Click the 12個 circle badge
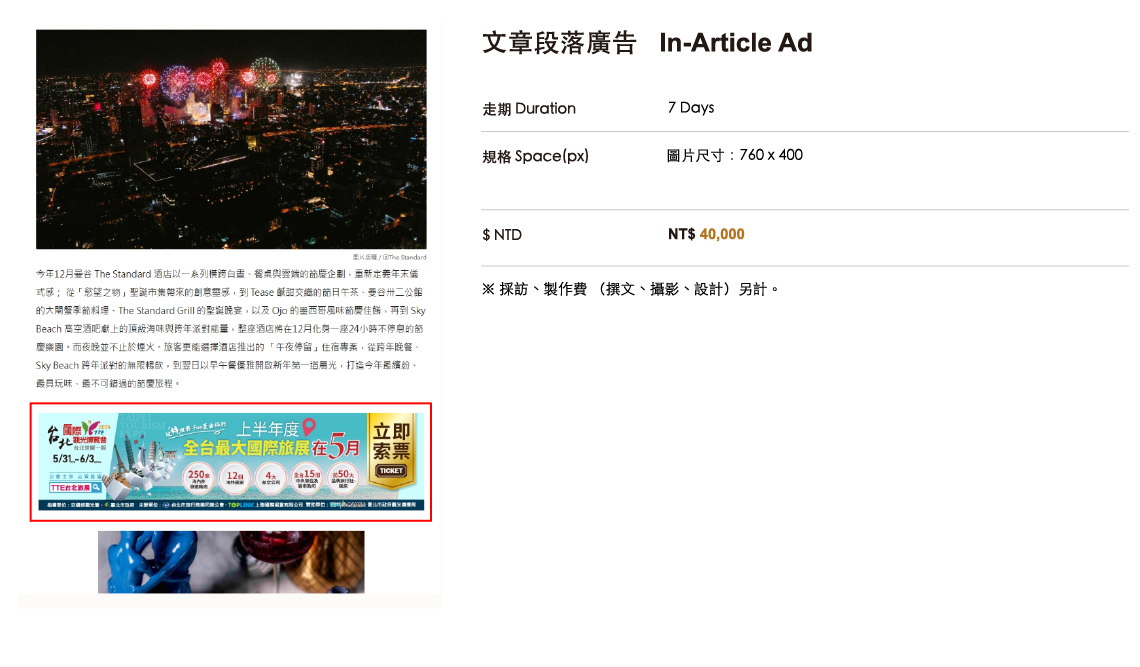Screen dimensions: 1140x667 tap(235, 480)
